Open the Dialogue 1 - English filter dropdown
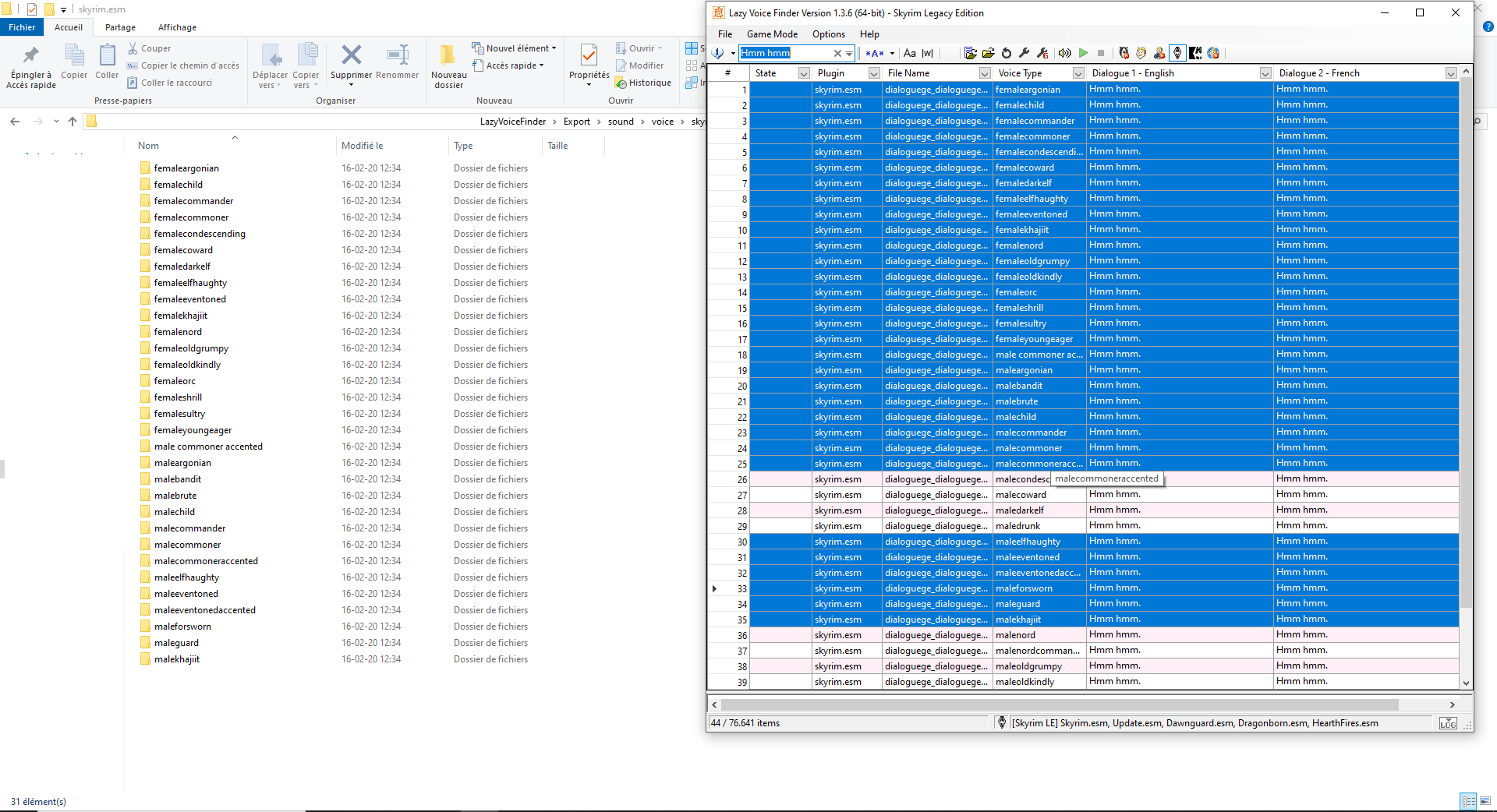1497x812 pixels. pyautogui.click(x=1265, y=73)
